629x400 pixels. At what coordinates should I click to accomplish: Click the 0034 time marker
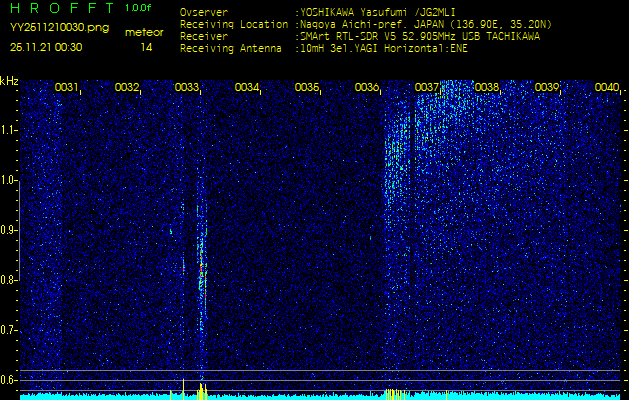click(x=247, y=87)
